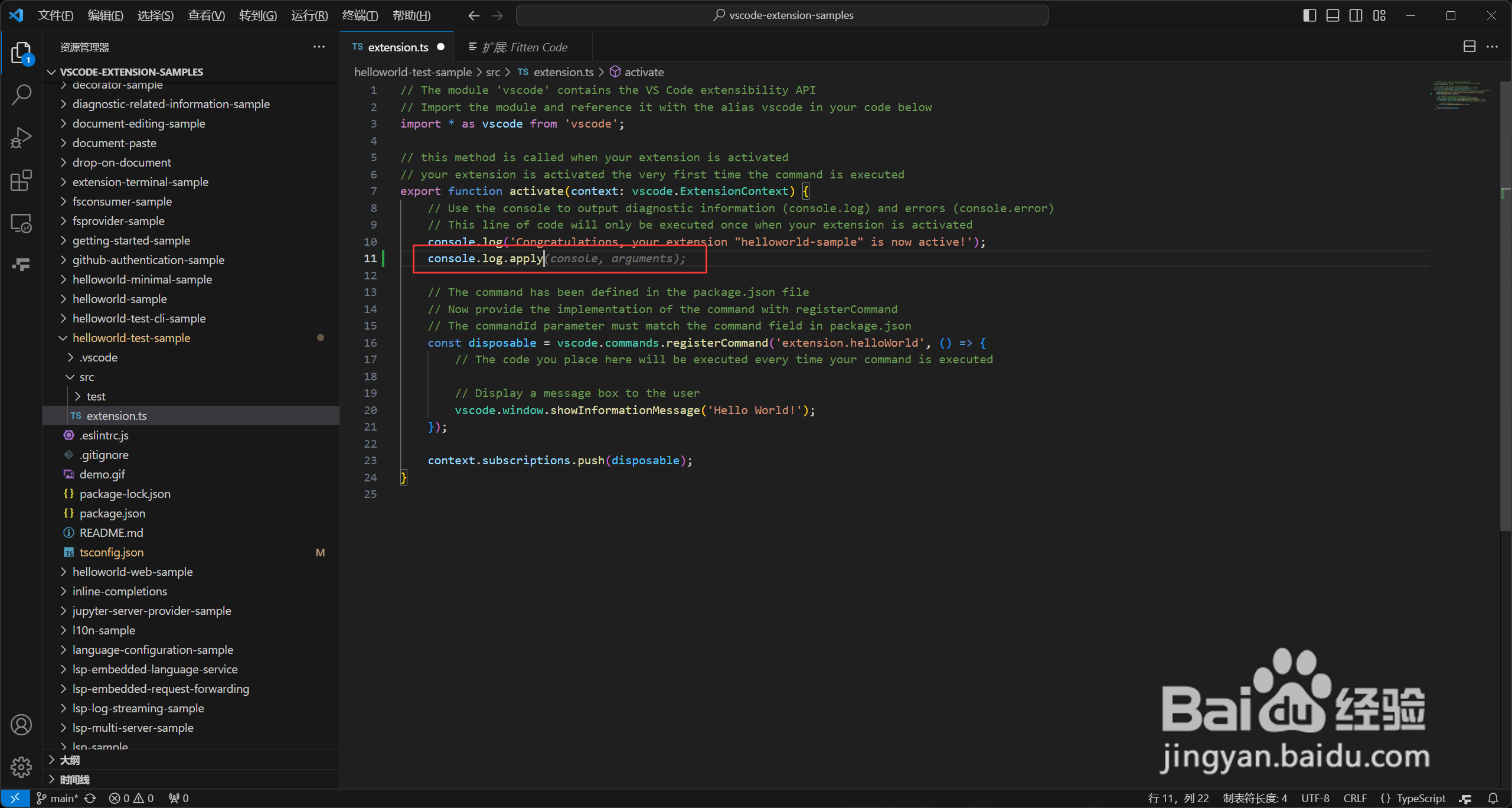Click the editor minimap preview
The image size is (1512, 808).
[1462, 96]
